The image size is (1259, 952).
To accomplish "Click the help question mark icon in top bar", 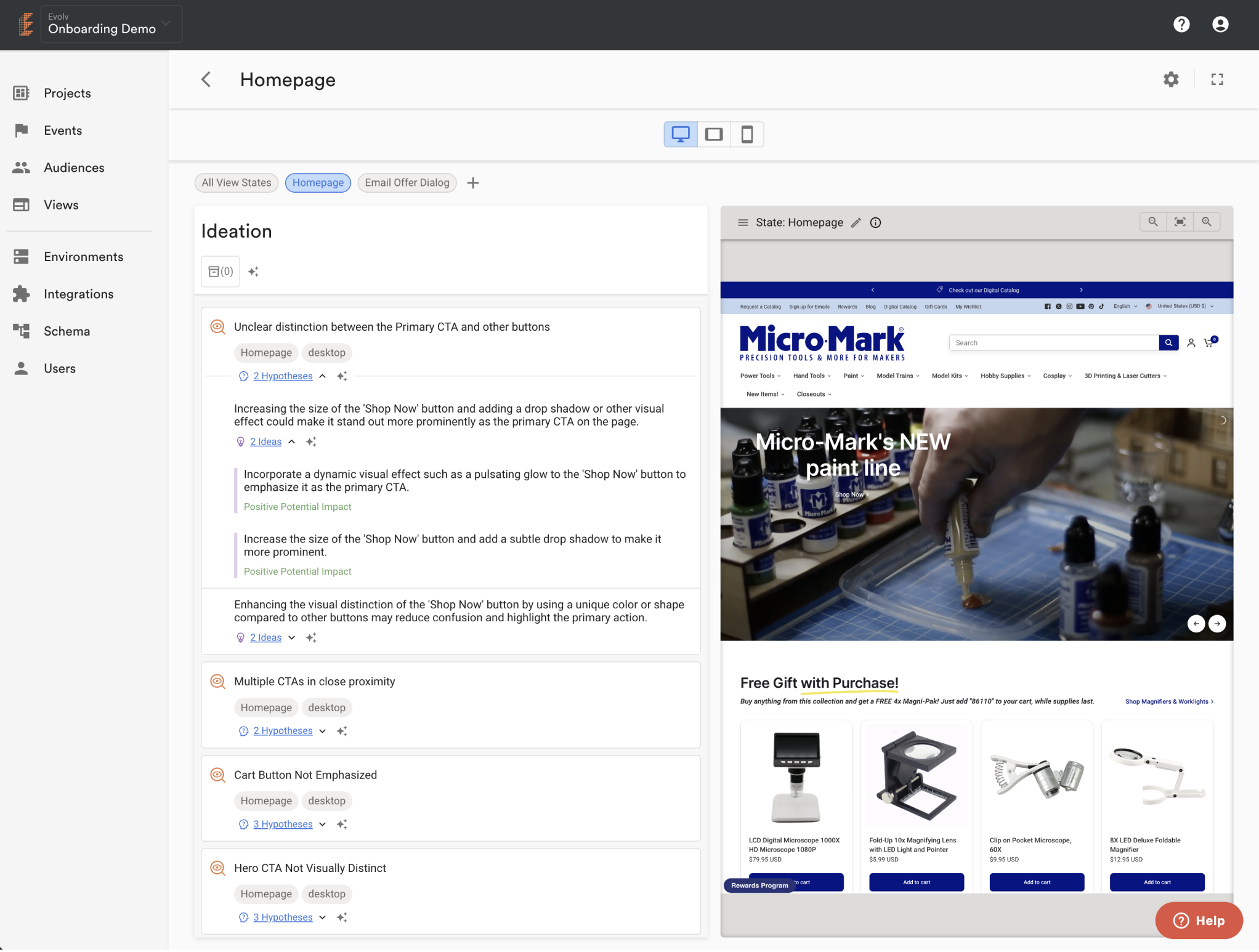I will [1181, 24].
